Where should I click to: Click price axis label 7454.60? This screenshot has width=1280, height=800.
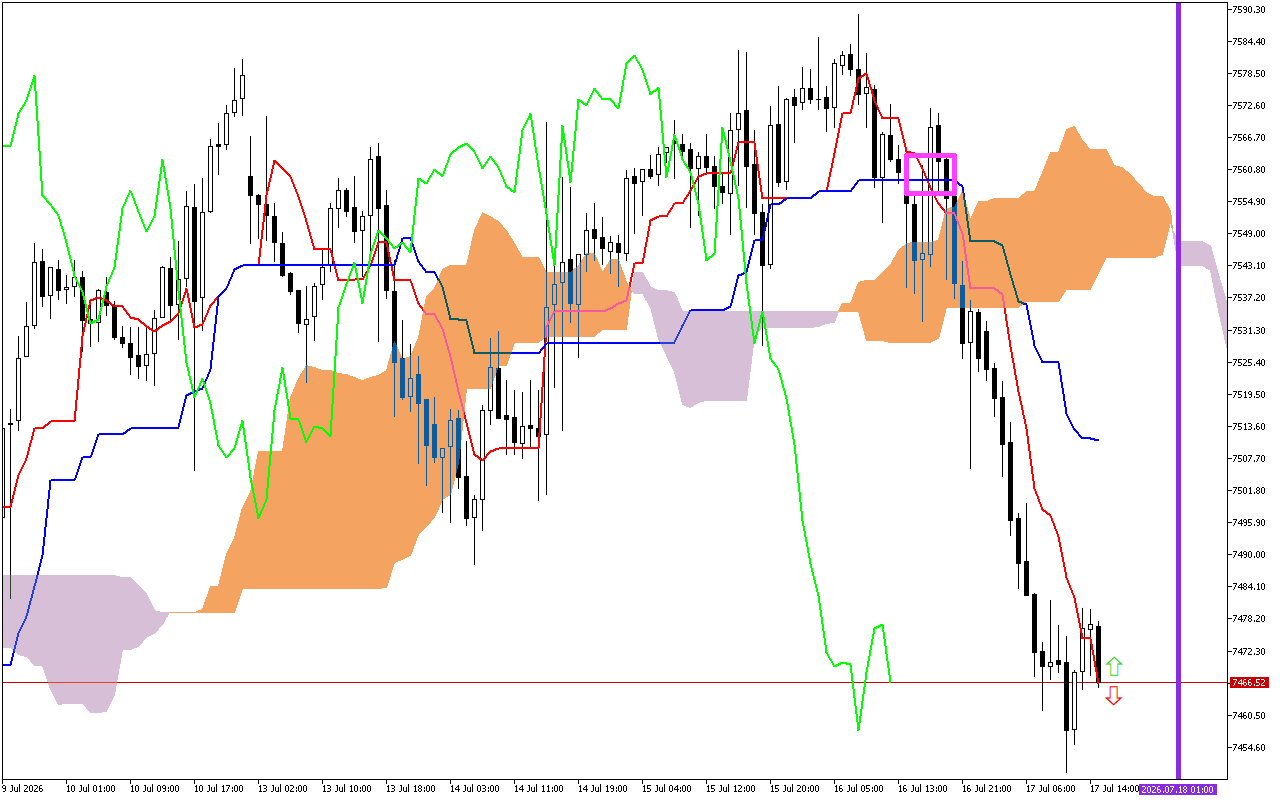point(1250,747)
